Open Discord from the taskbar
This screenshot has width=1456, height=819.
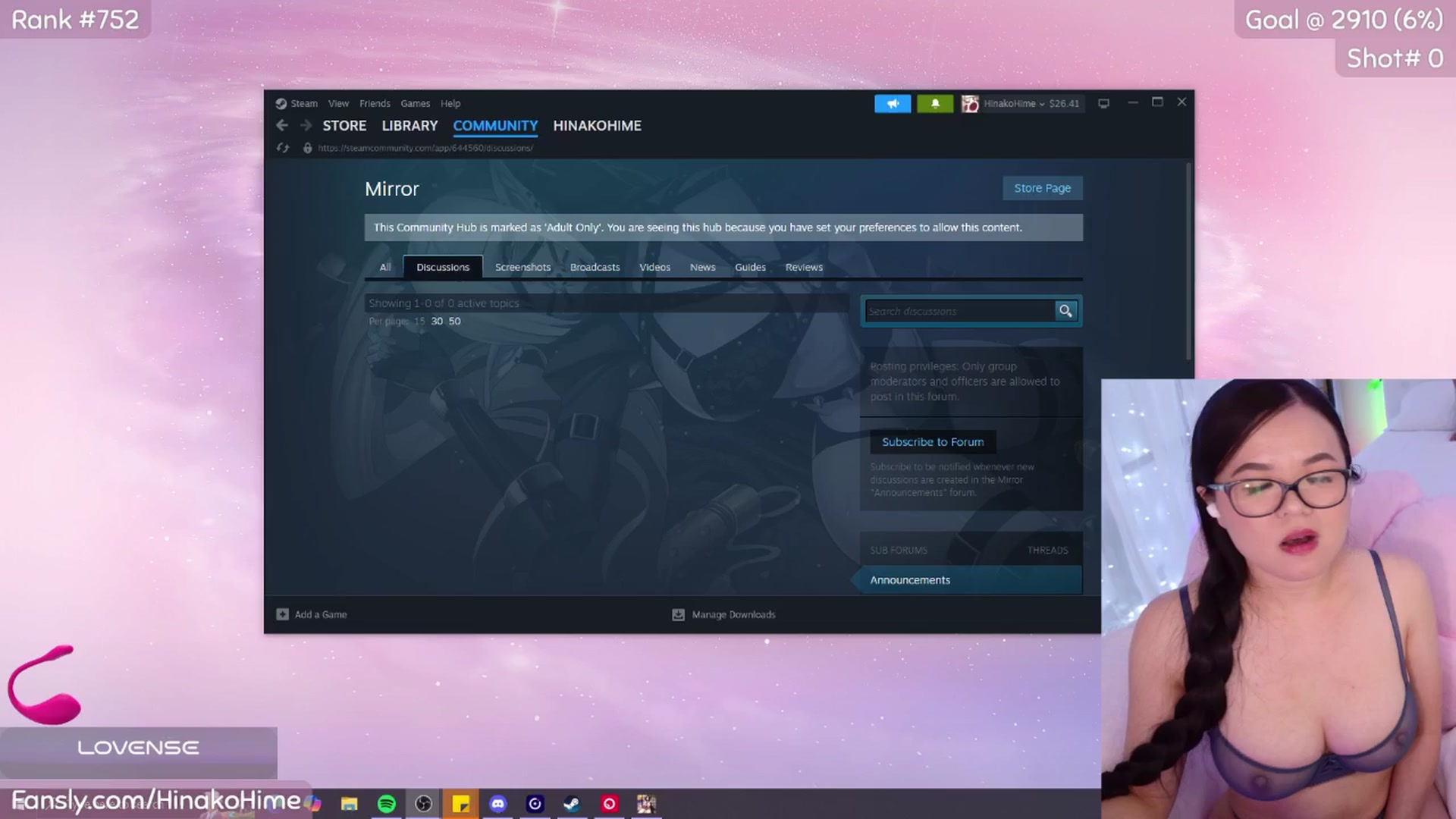(x=498, y=804)
